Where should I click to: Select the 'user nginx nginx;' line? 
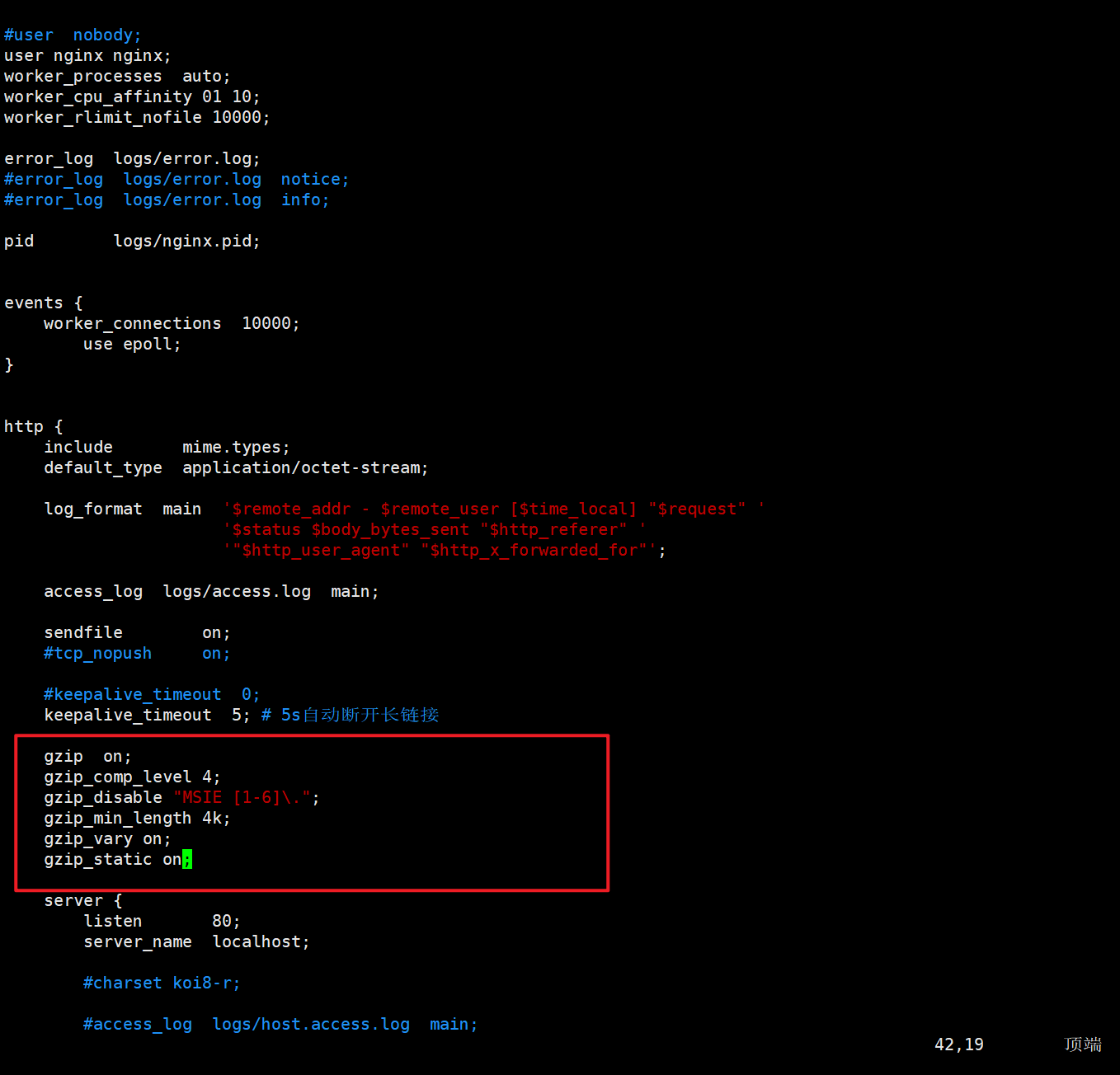click(87, 56)
